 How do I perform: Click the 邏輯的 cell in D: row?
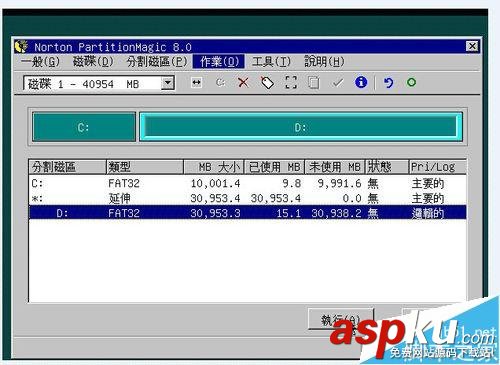point(428,213)
